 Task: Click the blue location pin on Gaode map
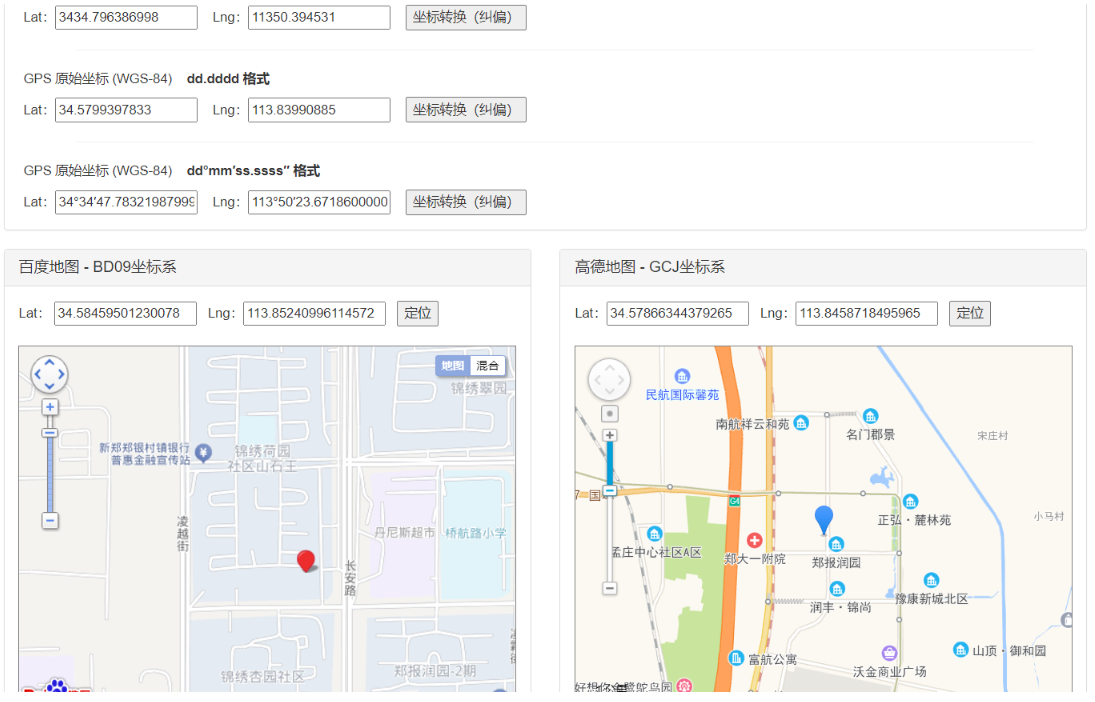[x=823, y=519]
